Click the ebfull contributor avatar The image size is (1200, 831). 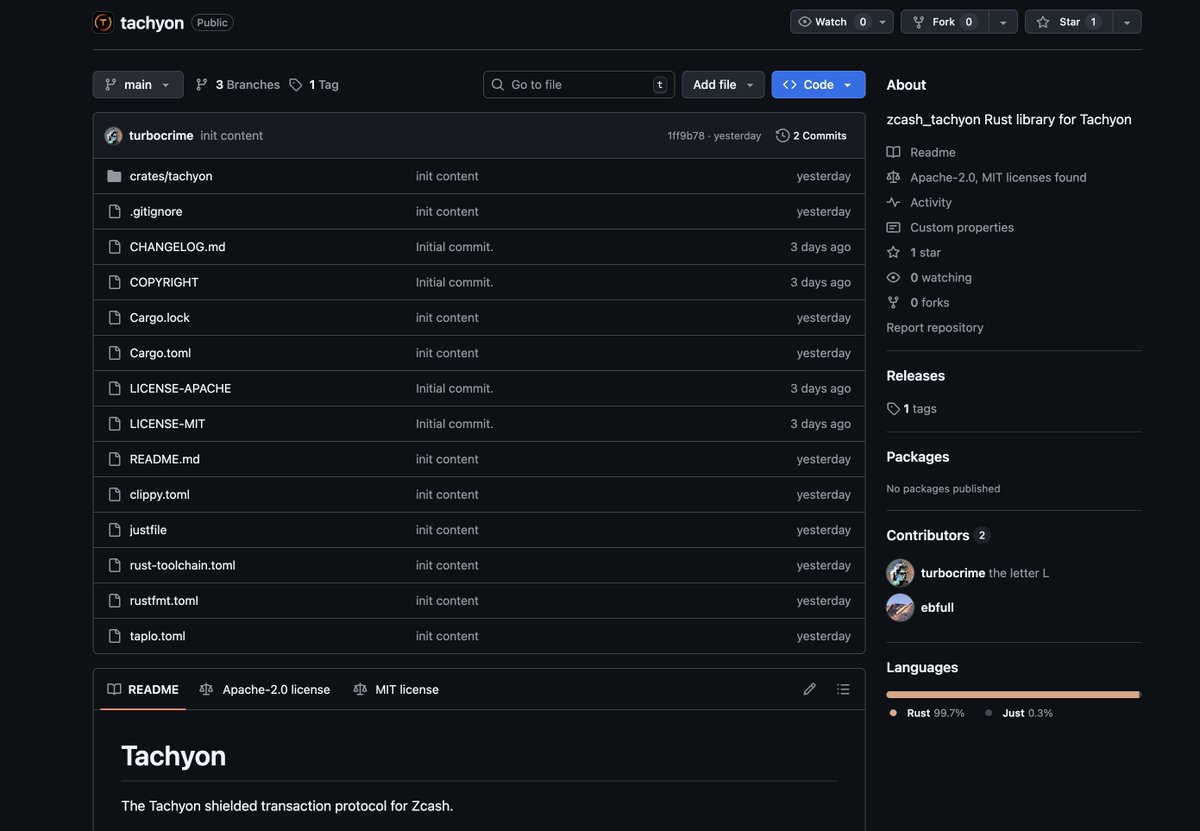(900, 607)
